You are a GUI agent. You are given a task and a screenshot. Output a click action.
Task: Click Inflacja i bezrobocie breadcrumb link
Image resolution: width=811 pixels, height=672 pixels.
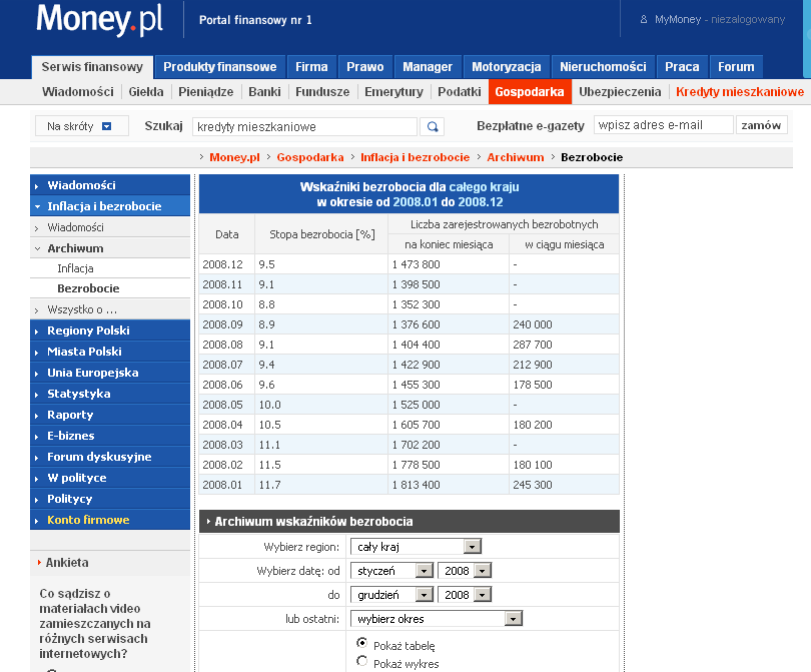415,157
